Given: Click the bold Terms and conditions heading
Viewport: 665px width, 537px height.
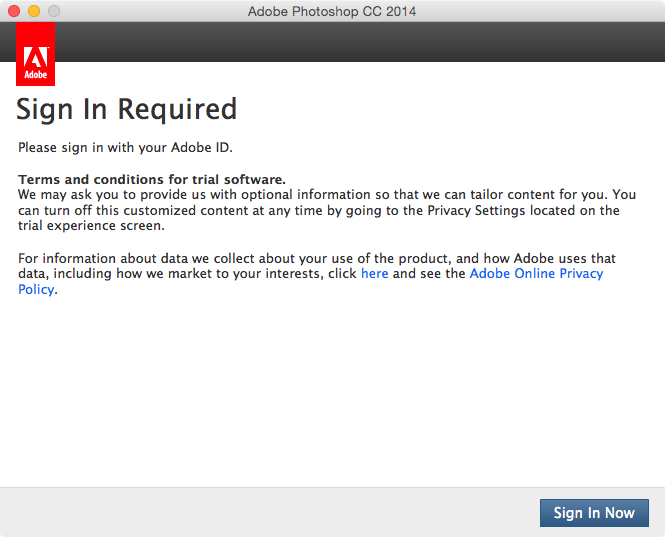Looking at the screenshot, I should [x=152, y=179].
